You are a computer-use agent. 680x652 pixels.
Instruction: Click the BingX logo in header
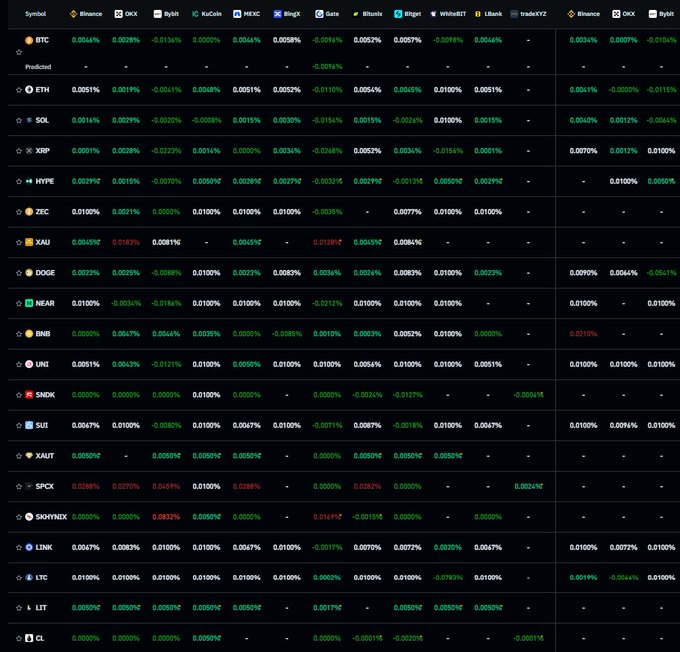coord(278,14)
